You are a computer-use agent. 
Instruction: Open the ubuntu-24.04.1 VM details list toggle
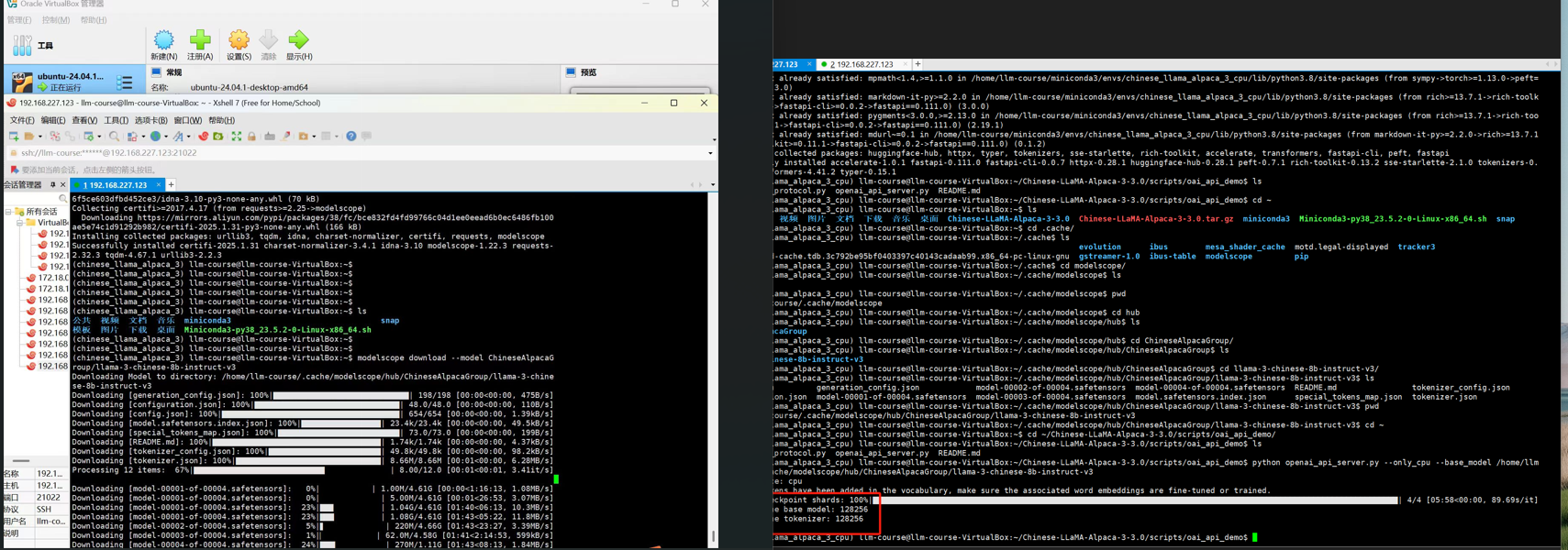124,82
